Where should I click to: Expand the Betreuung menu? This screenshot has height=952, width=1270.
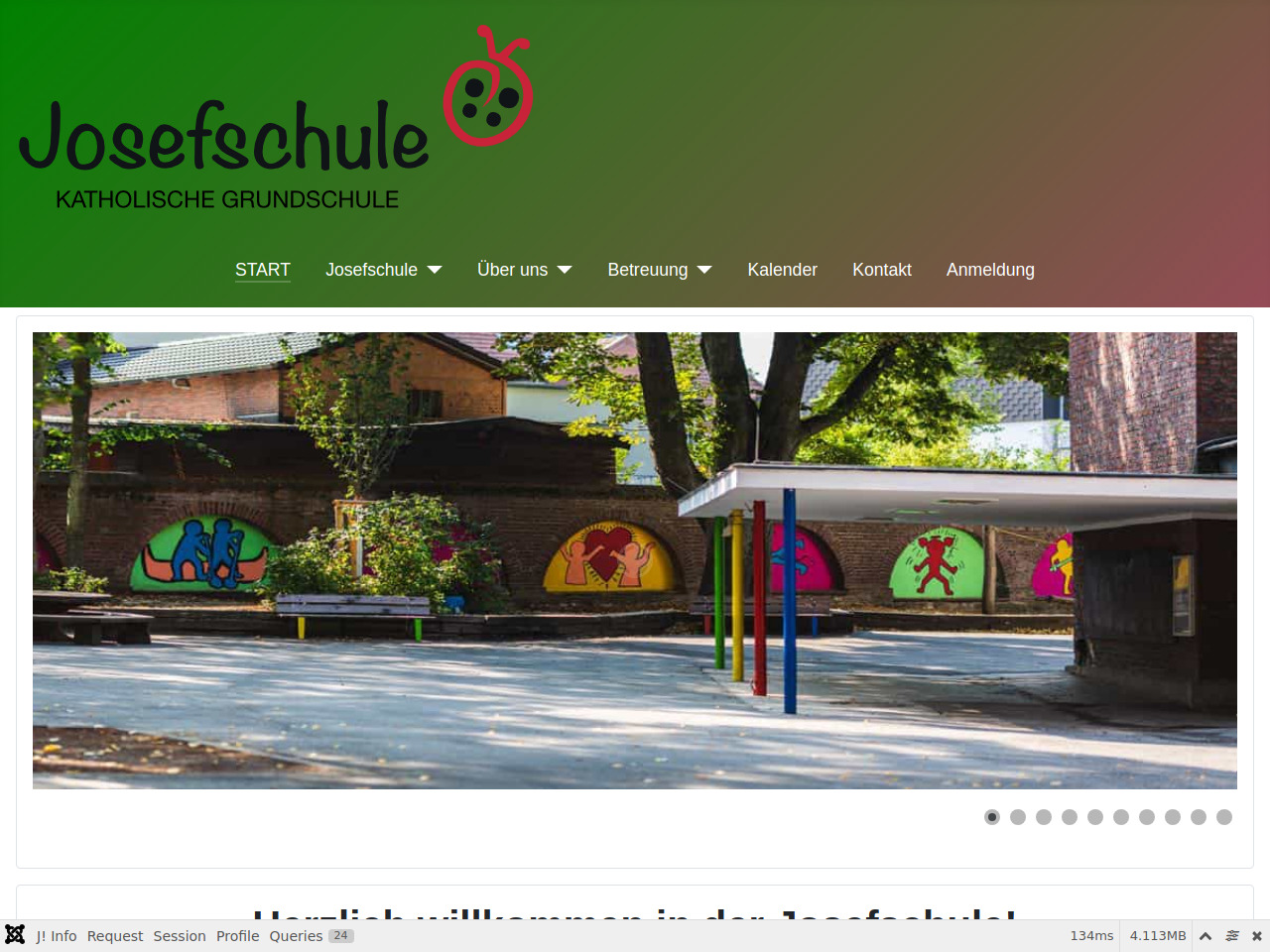[659, 270]
